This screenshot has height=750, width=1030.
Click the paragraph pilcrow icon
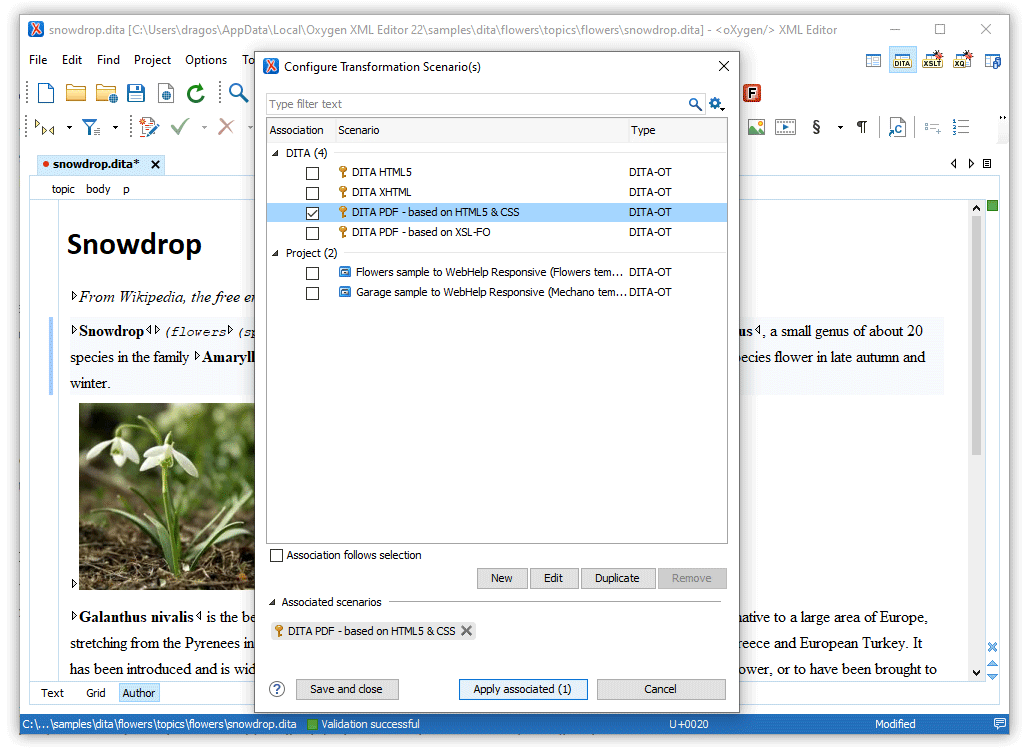[x=862, y=127]
